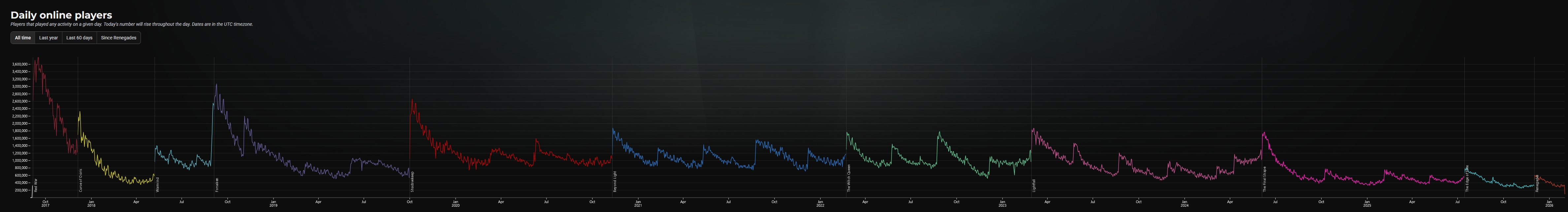The width and height of the screenshot is (1568, 212).
Task: Click the Jan 2020 x-axis label
Action: coord(455,203)
